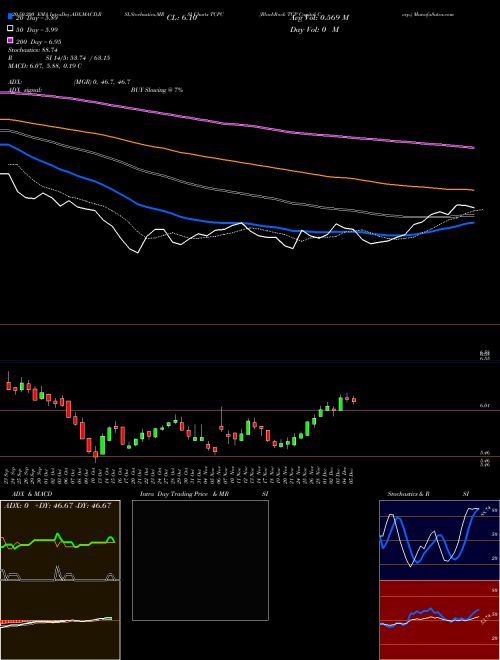This screenshot has width=500, height=660.
Task: Click the tall green candle near chart's right end
Action: [x=340, y=403]
